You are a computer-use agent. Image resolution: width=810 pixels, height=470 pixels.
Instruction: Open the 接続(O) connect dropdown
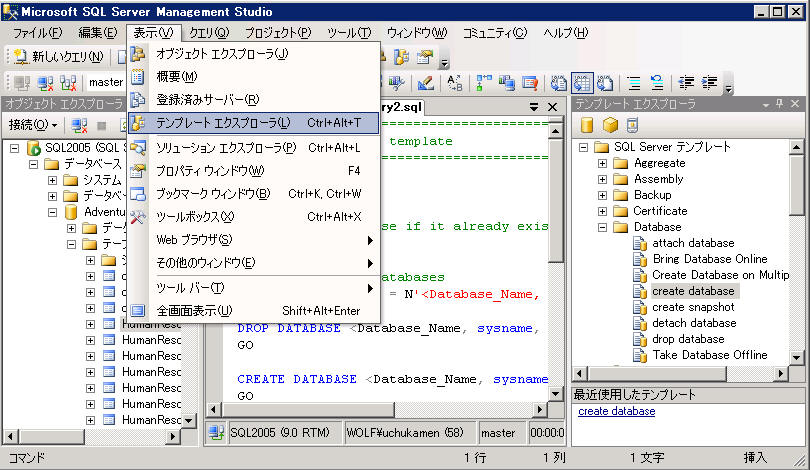(x=33, y=125)
